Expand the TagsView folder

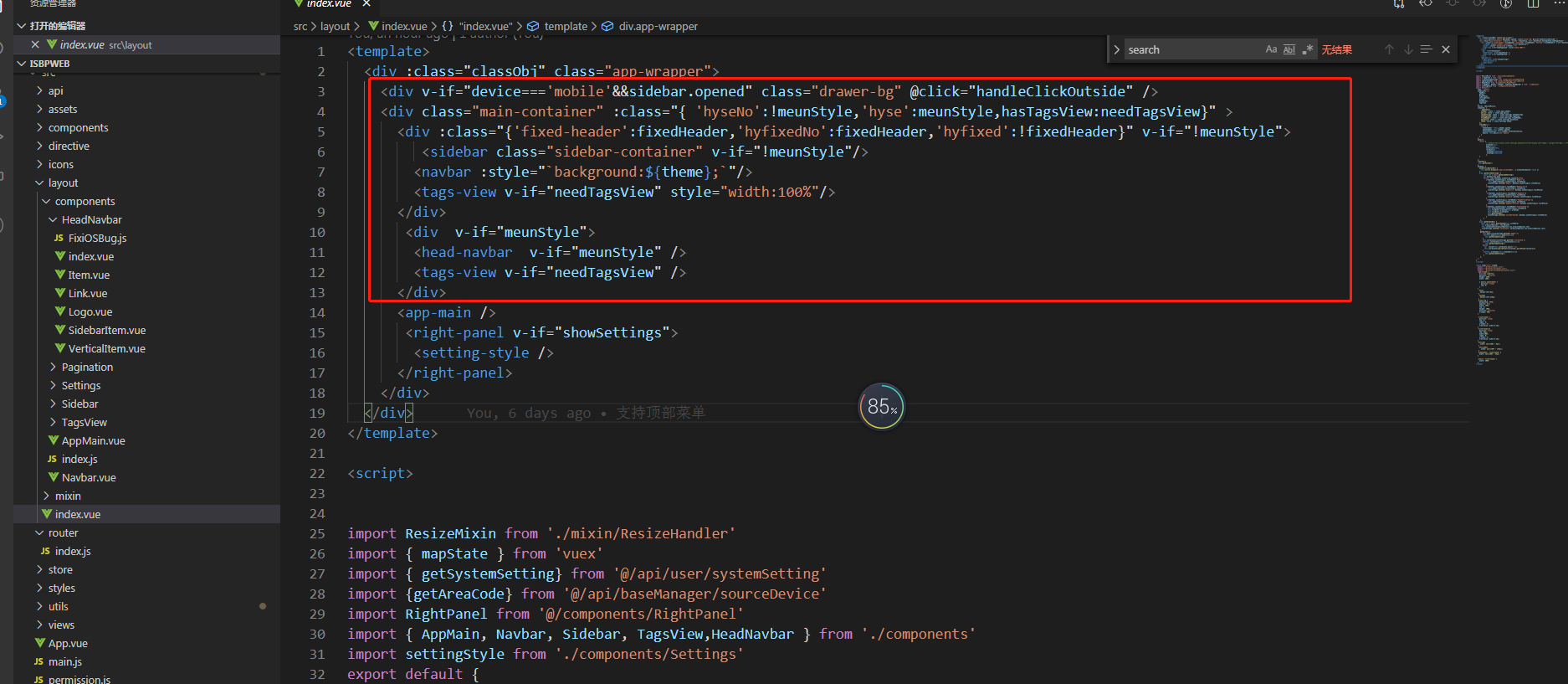[x=53, y=422]
